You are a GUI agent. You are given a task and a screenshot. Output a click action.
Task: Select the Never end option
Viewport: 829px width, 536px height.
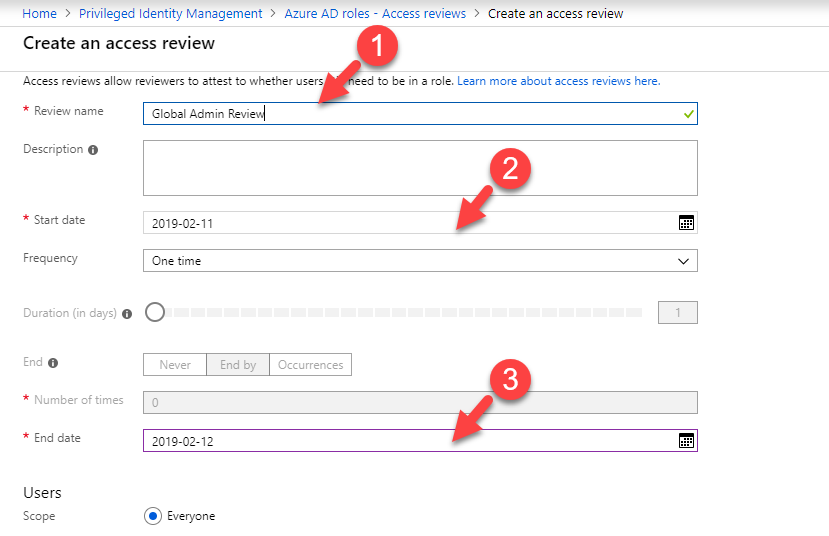pyautogui.click(x=175, y=365)
